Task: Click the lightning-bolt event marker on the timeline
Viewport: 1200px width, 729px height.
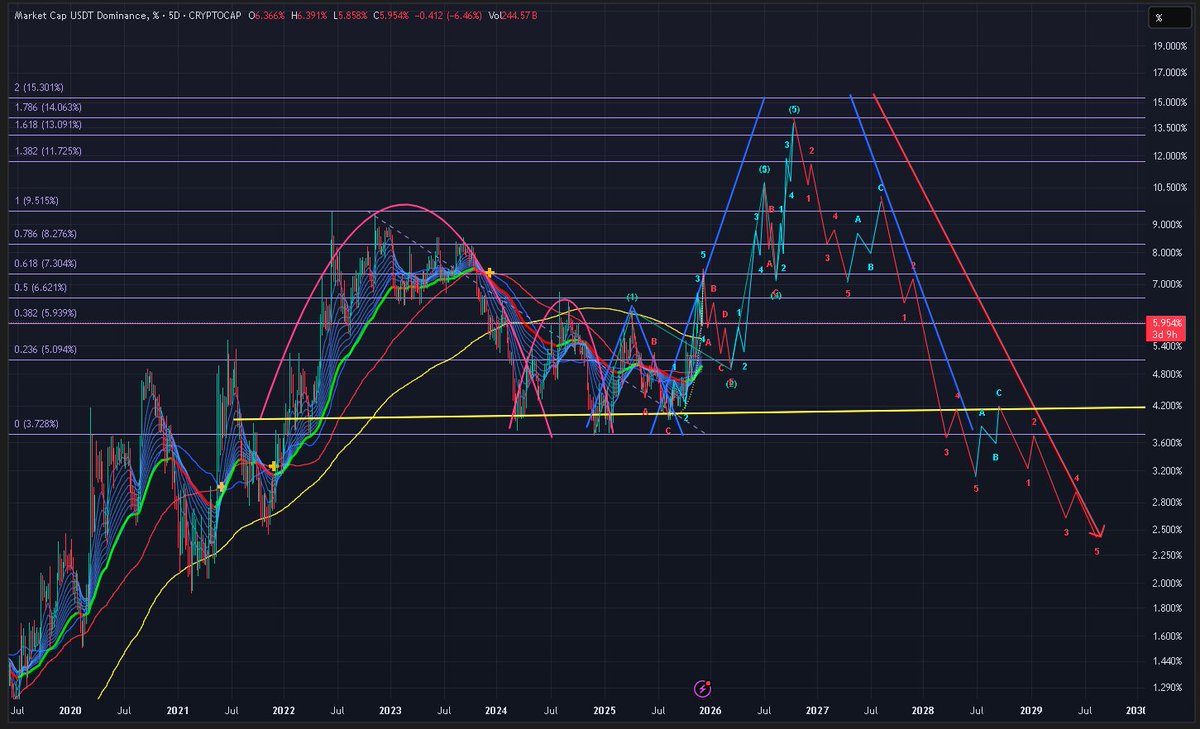Action: (704, 688)
